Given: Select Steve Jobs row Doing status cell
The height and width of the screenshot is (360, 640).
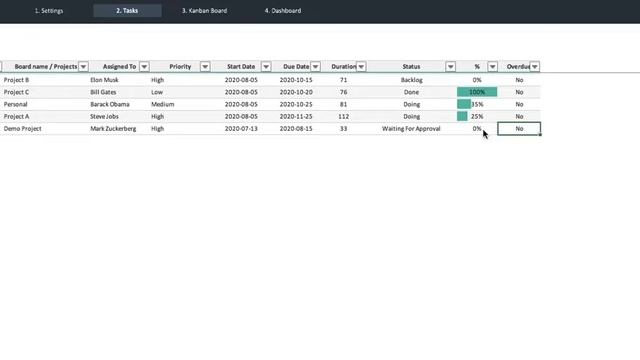Looking at the screenshot, I should click(x=411, y=116).
